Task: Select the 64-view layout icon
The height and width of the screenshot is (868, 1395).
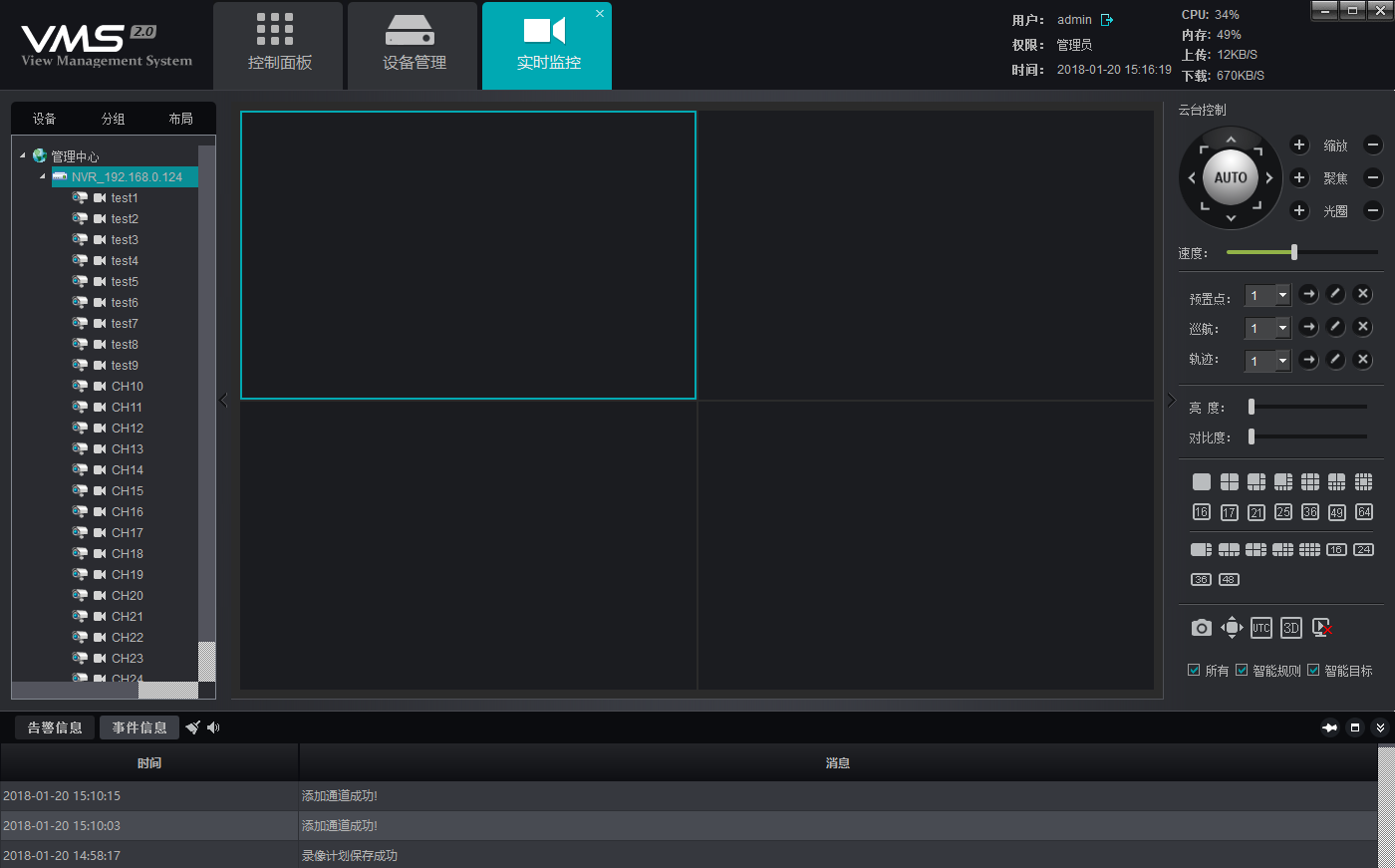Action: pyautogui.click(x=1364, y=512)
